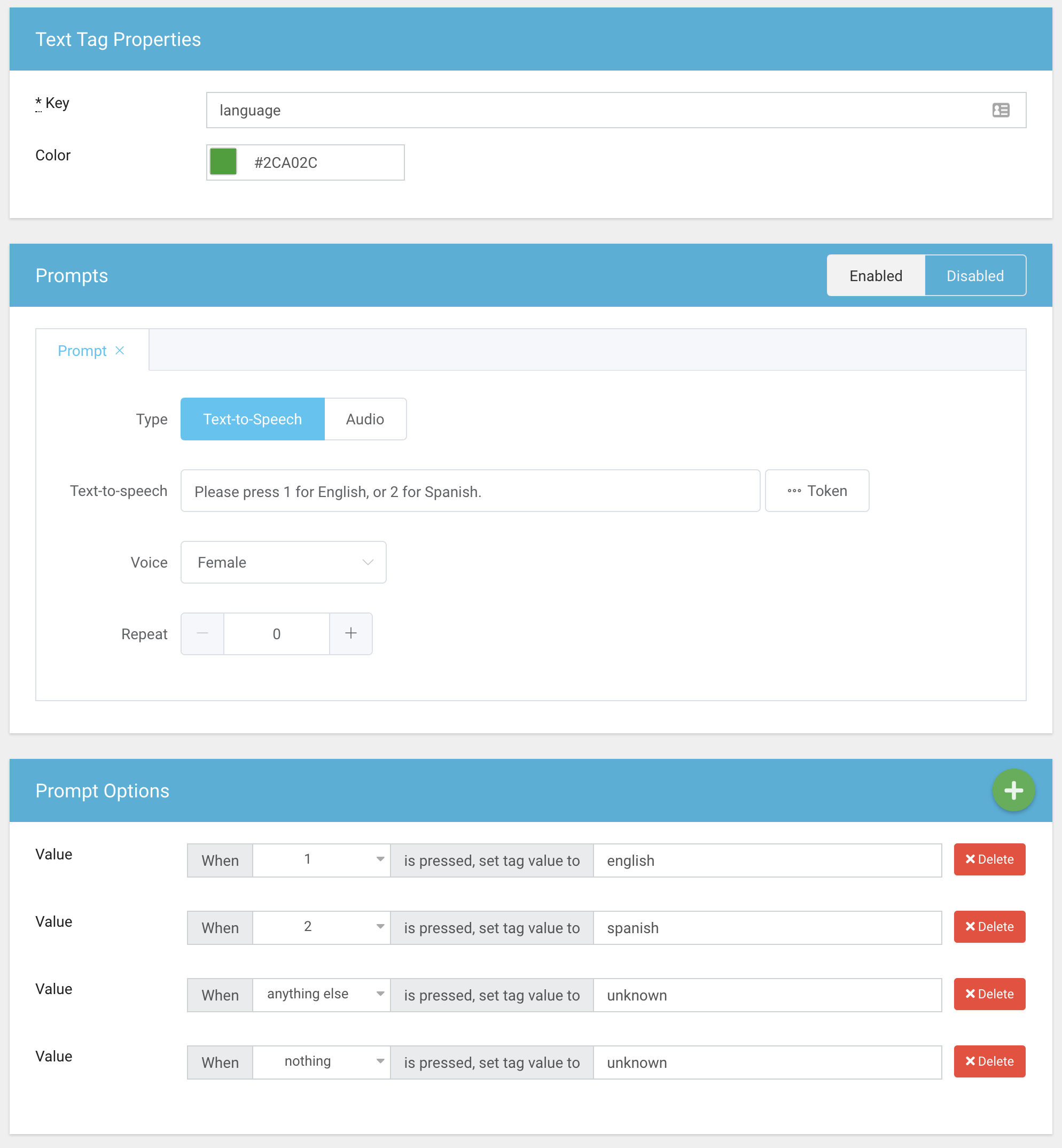Delete the spanish value option

[989, 926]
